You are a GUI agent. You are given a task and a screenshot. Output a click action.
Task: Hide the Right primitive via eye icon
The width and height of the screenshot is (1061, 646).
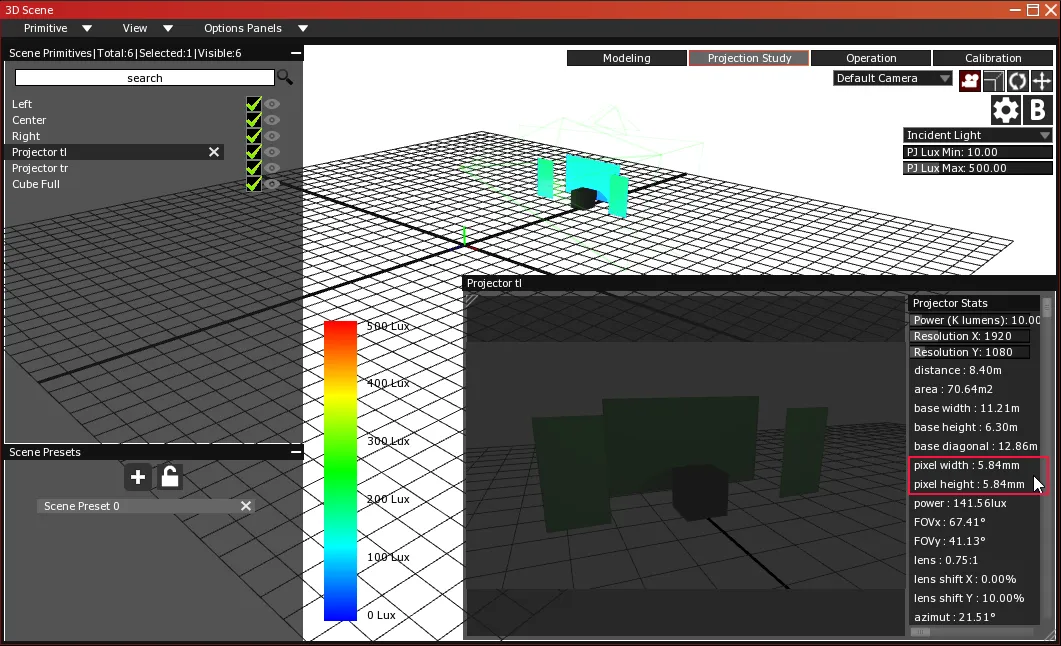point(272,136)
